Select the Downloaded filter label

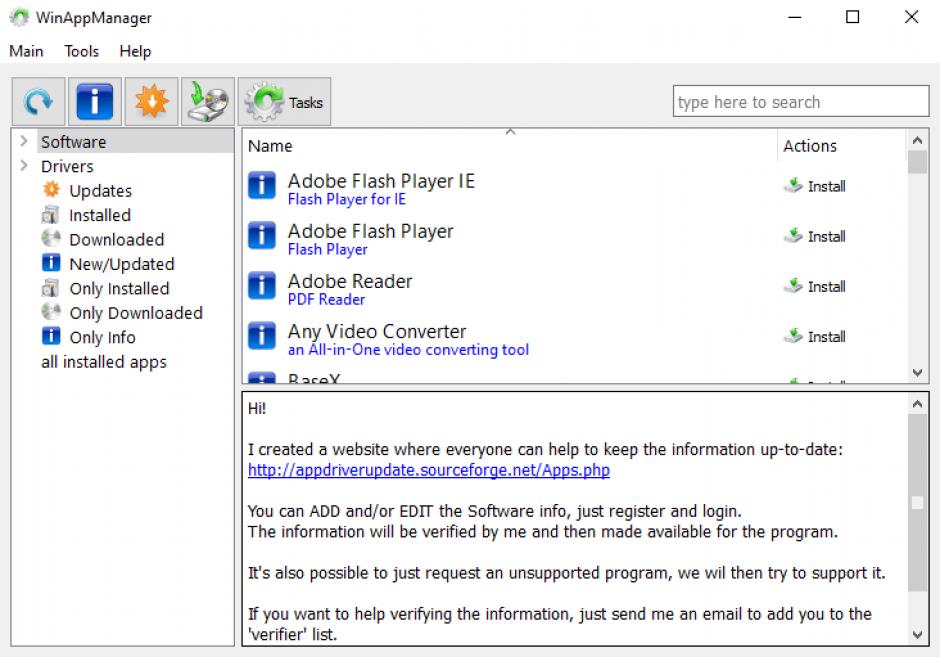click(x=117, y=240)
